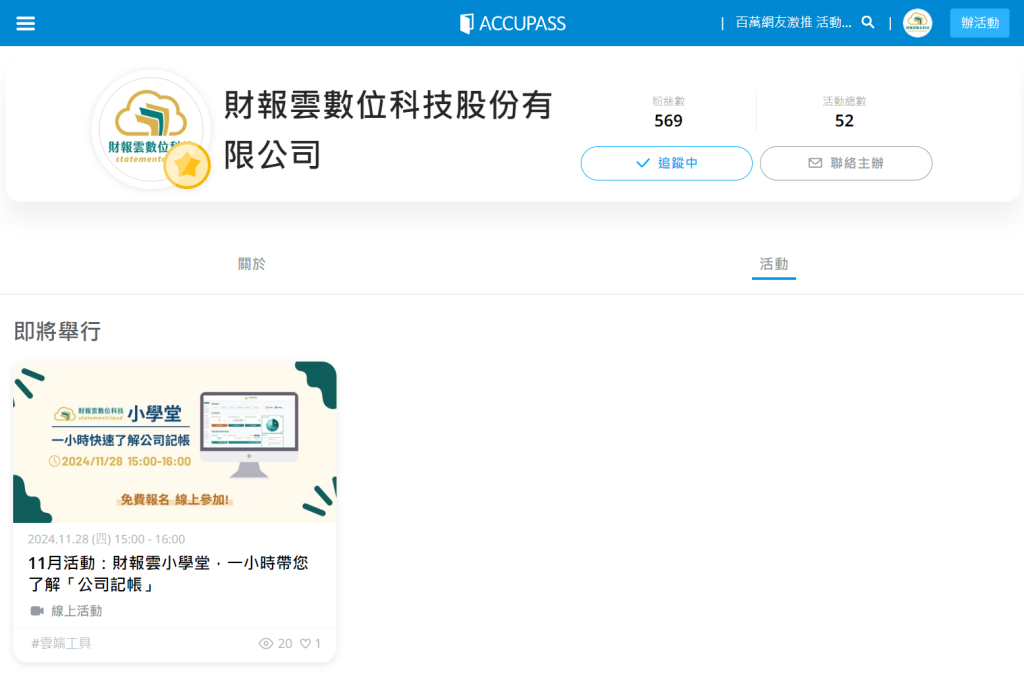The width and height of the screenshot is (1024, 679).
Task: Click the event date 2024.11.28 text
Action: point(106,539)
